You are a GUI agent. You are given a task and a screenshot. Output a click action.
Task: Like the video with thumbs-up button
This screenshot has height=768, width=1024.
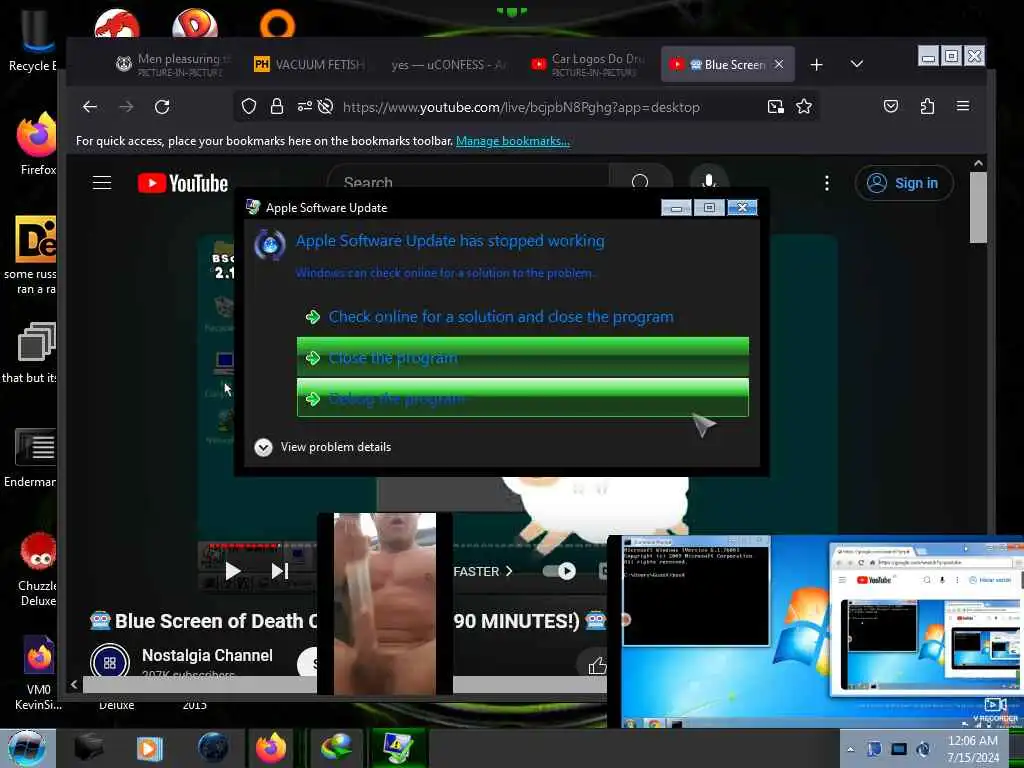click(x=598, y=665)
